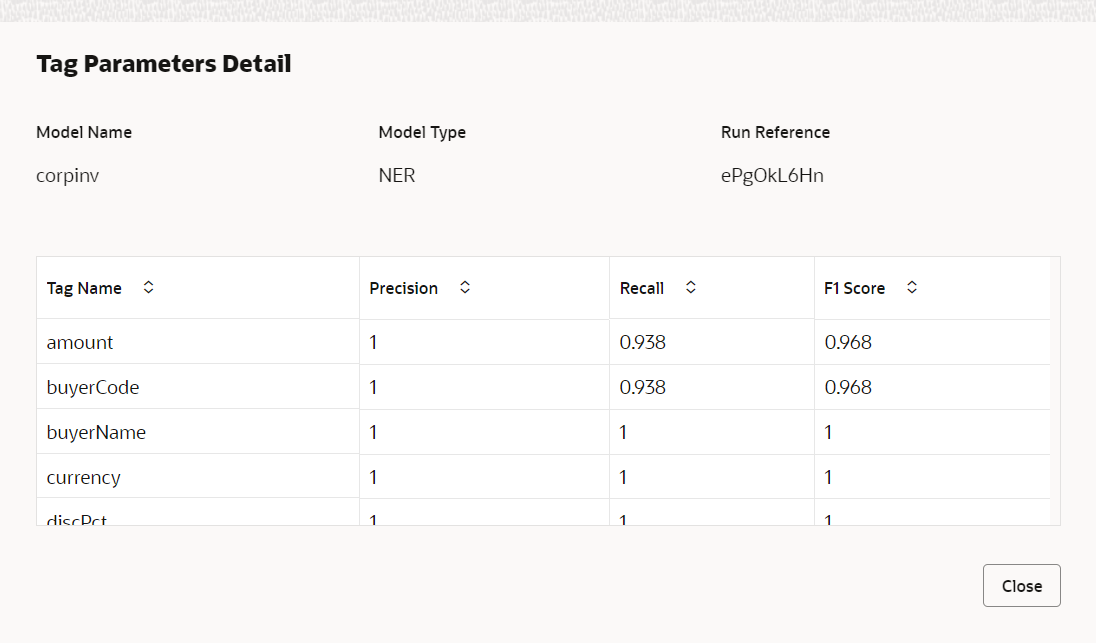Close the Tag Parameters Detail dialog

[1021, 586]
